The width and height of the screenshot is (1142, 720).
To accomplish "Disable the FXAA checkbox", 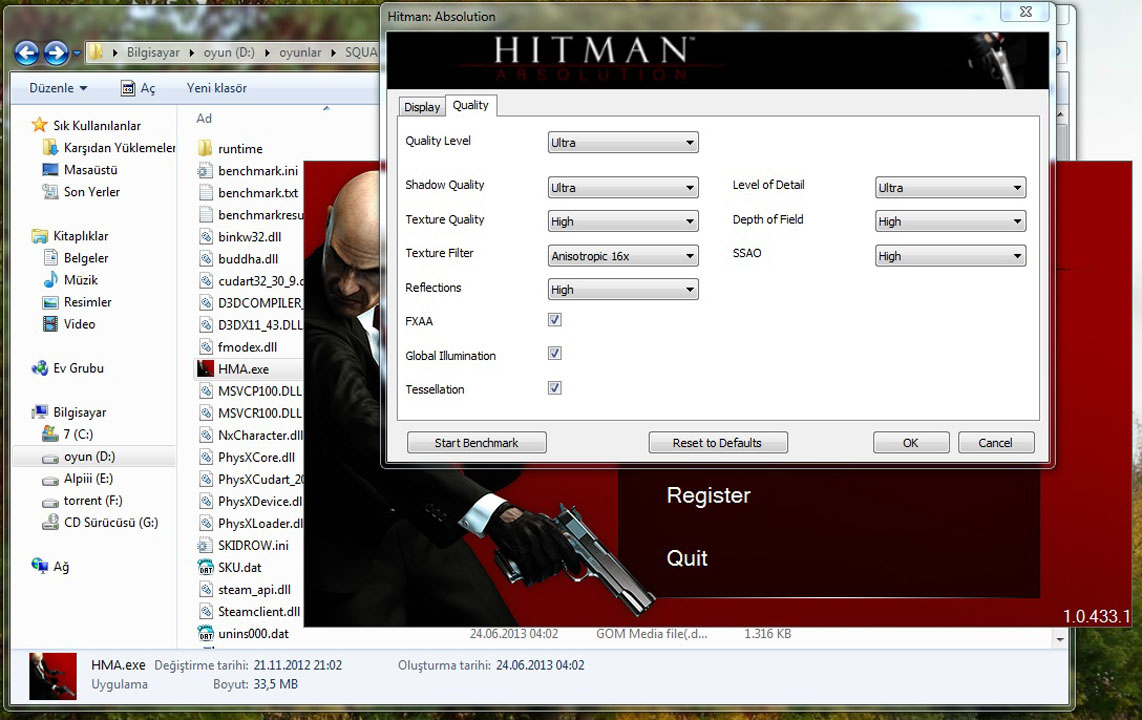I will click(554, 320).
